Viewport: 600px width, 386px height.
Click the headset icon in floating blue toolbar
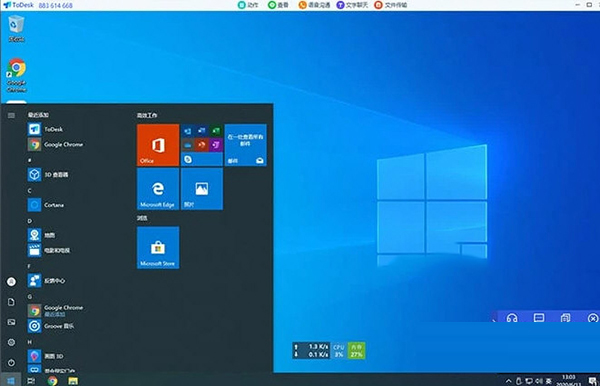click(x=512, y=318)
